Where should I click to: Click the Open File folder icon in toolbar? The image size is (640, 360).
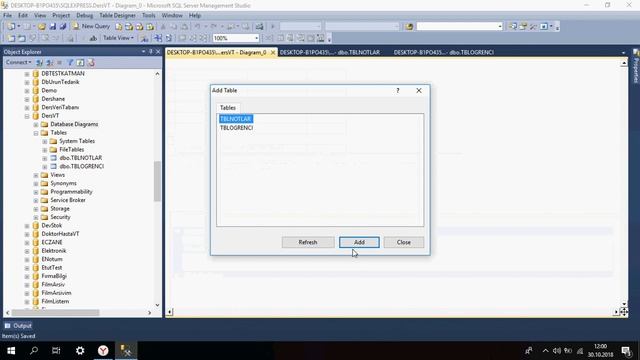click(x=42, y=27)
